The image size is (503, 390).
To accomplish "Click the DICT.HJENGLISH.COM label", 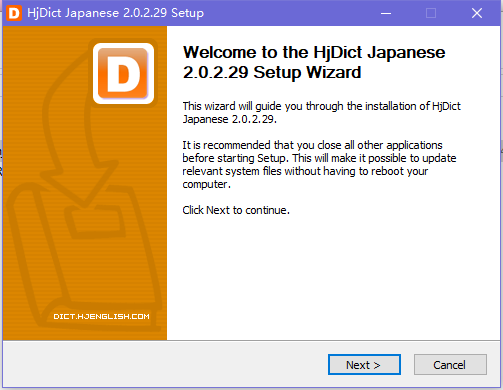I will click(101, 316).
